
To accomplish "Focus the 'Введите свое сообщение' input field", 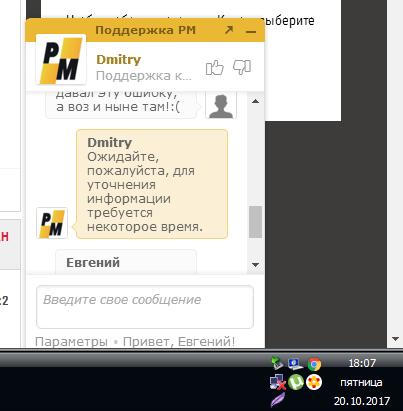I will [145, 307].
